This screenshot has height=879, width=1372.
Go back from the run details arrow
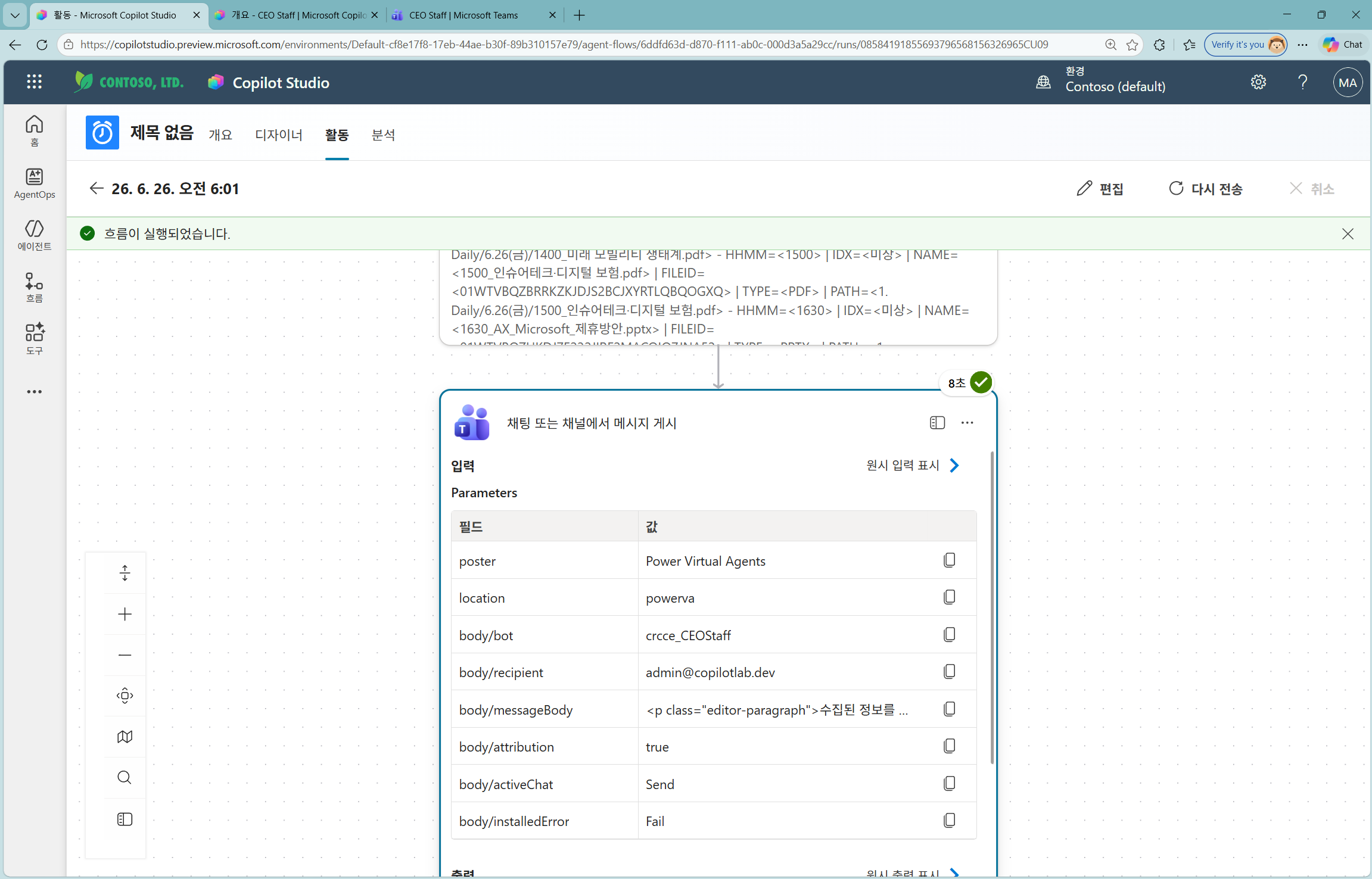pyautogui.click(x=97, y=188)
